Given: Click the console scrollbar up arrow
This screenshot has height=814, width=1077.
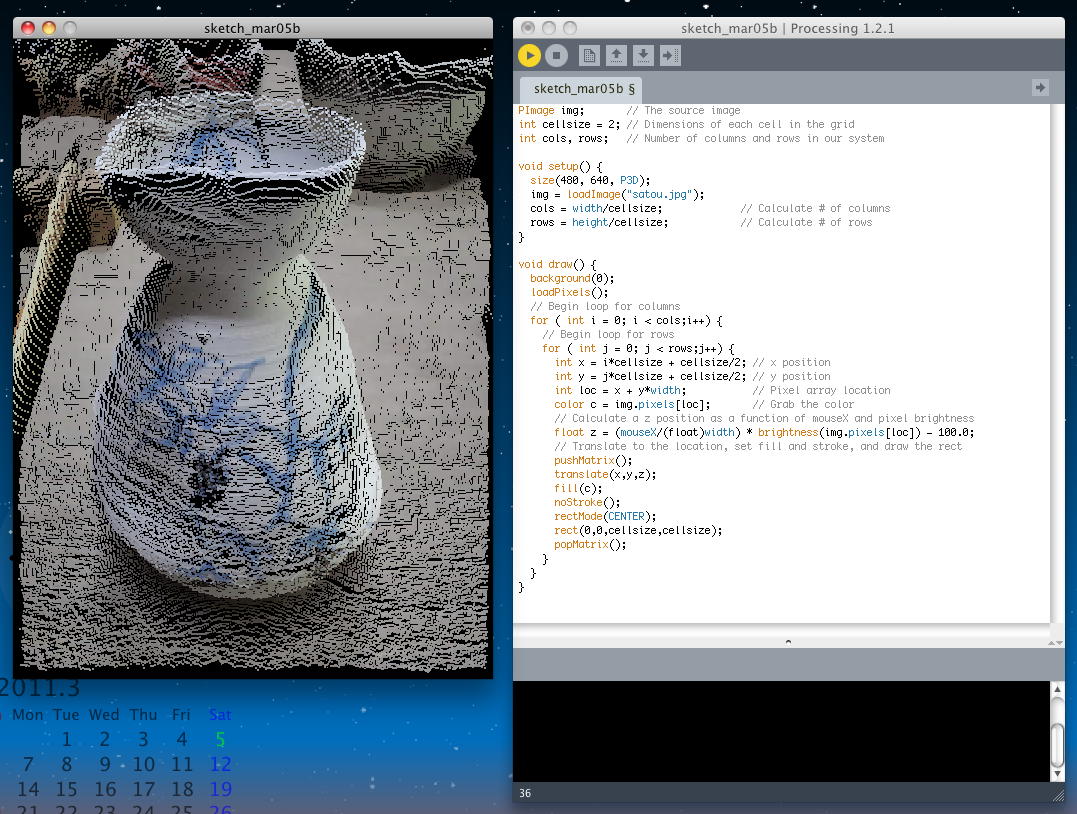Looking at the screenshot, I should pyautogui.click(x=1057, y=688).
